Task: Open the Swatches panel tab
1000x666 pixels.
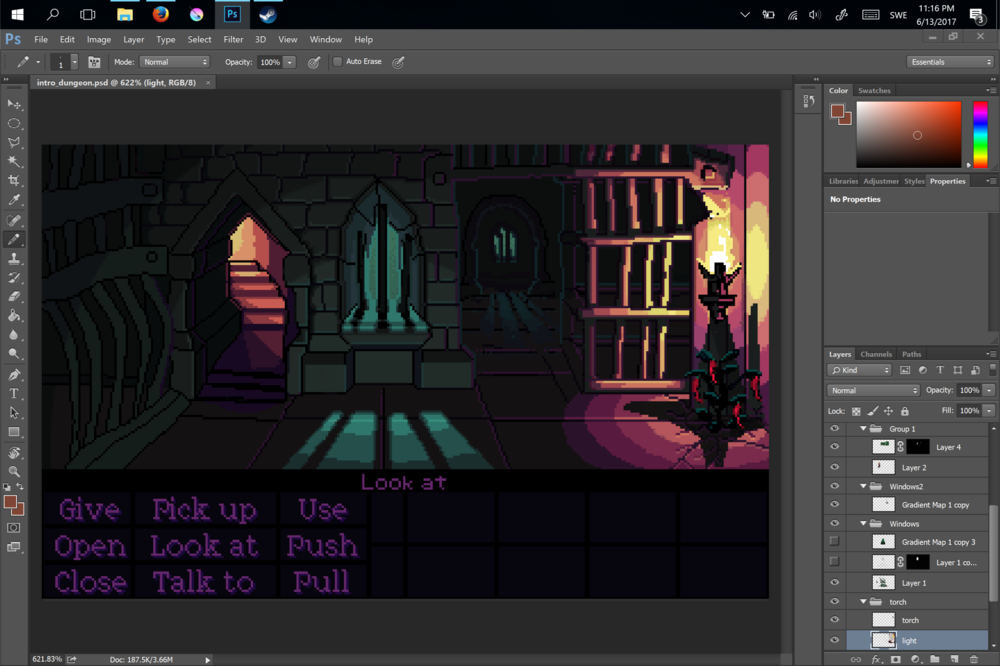Action: pos(874,90)
